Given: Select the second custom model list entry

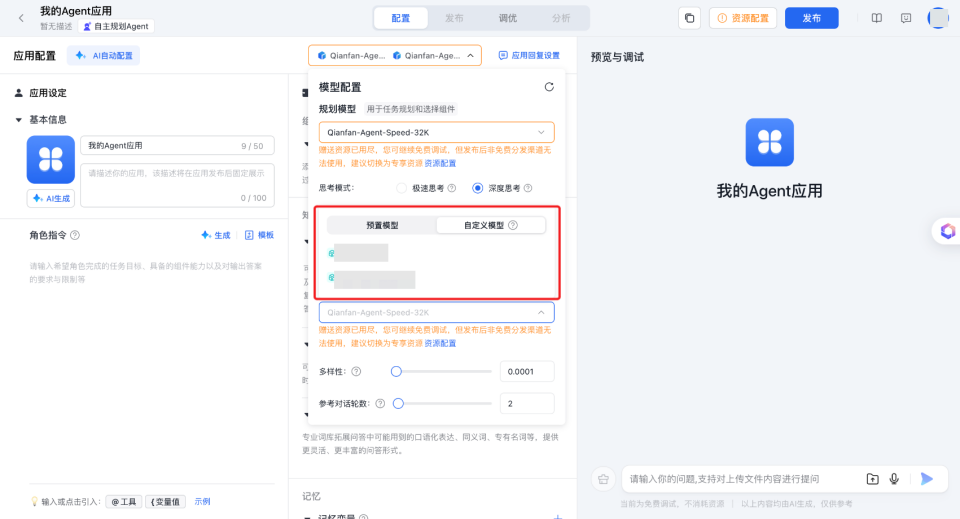Looking at the screenshot, I should coord(372,280).
